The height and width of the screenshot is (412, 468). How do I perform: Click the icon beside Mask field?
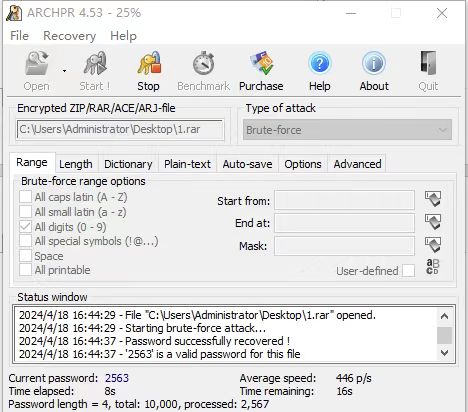click(433, 245)
